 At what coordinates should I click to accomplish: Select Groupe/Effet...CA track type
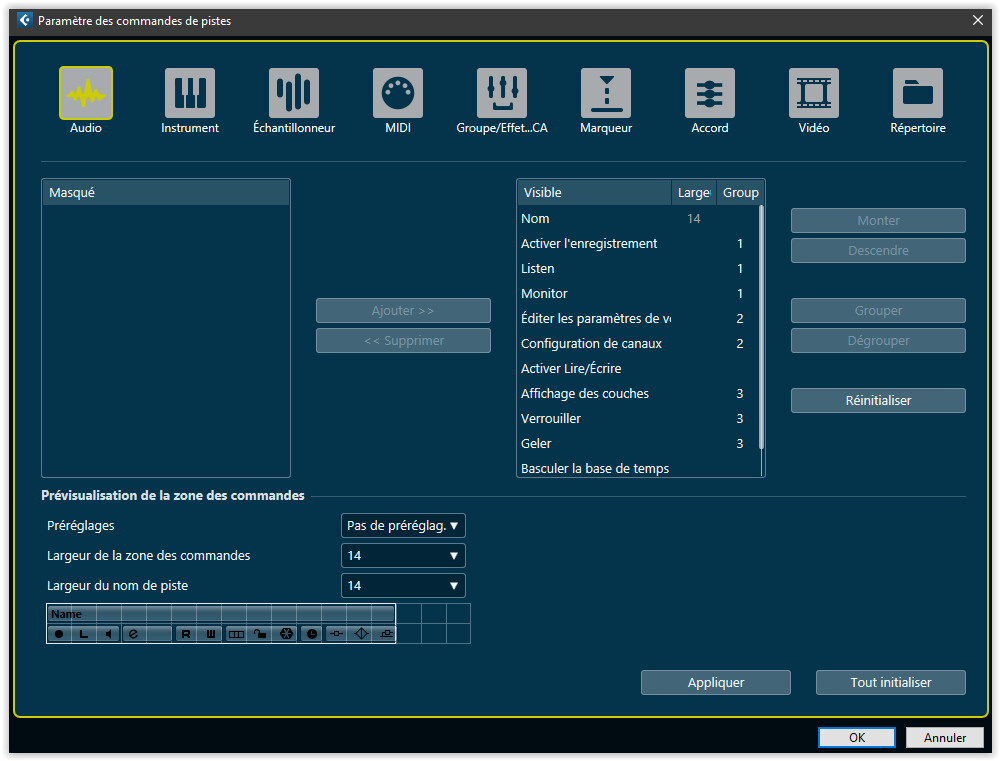502,93
